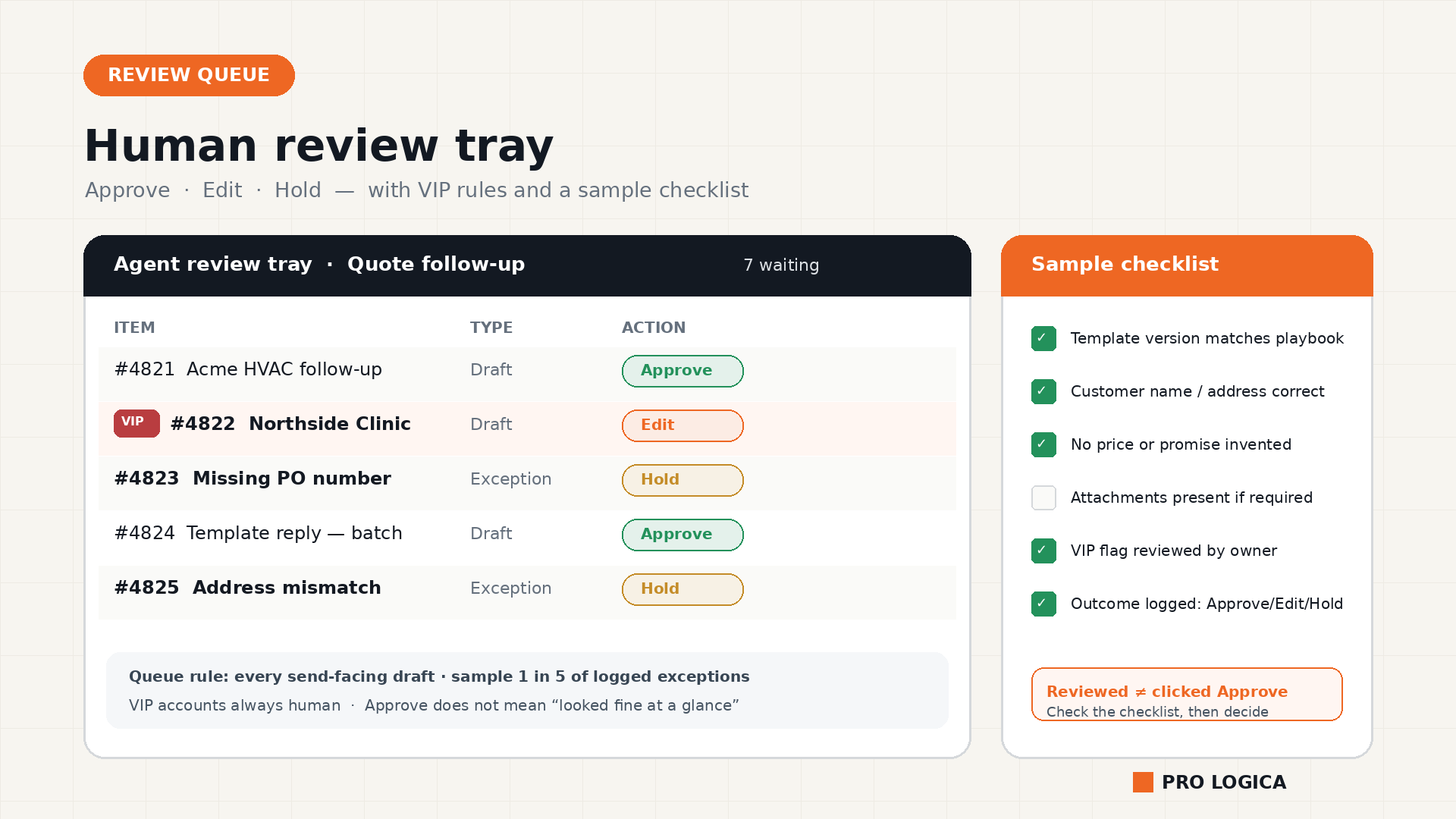1456x819 pixels.
Task: Click the Approve button for #4821 Acme HVAC
Action: (x=682, y=371)
